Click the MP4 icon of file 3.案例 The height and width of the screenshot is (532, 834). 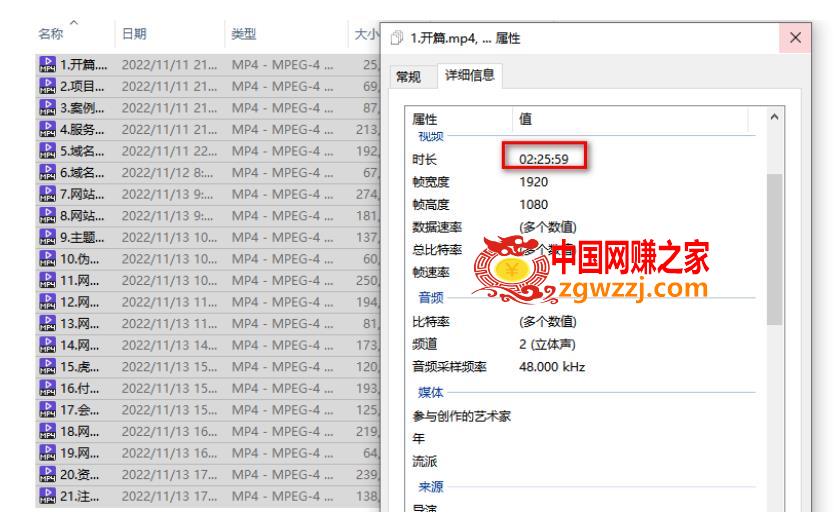click(x=47, y=107)
